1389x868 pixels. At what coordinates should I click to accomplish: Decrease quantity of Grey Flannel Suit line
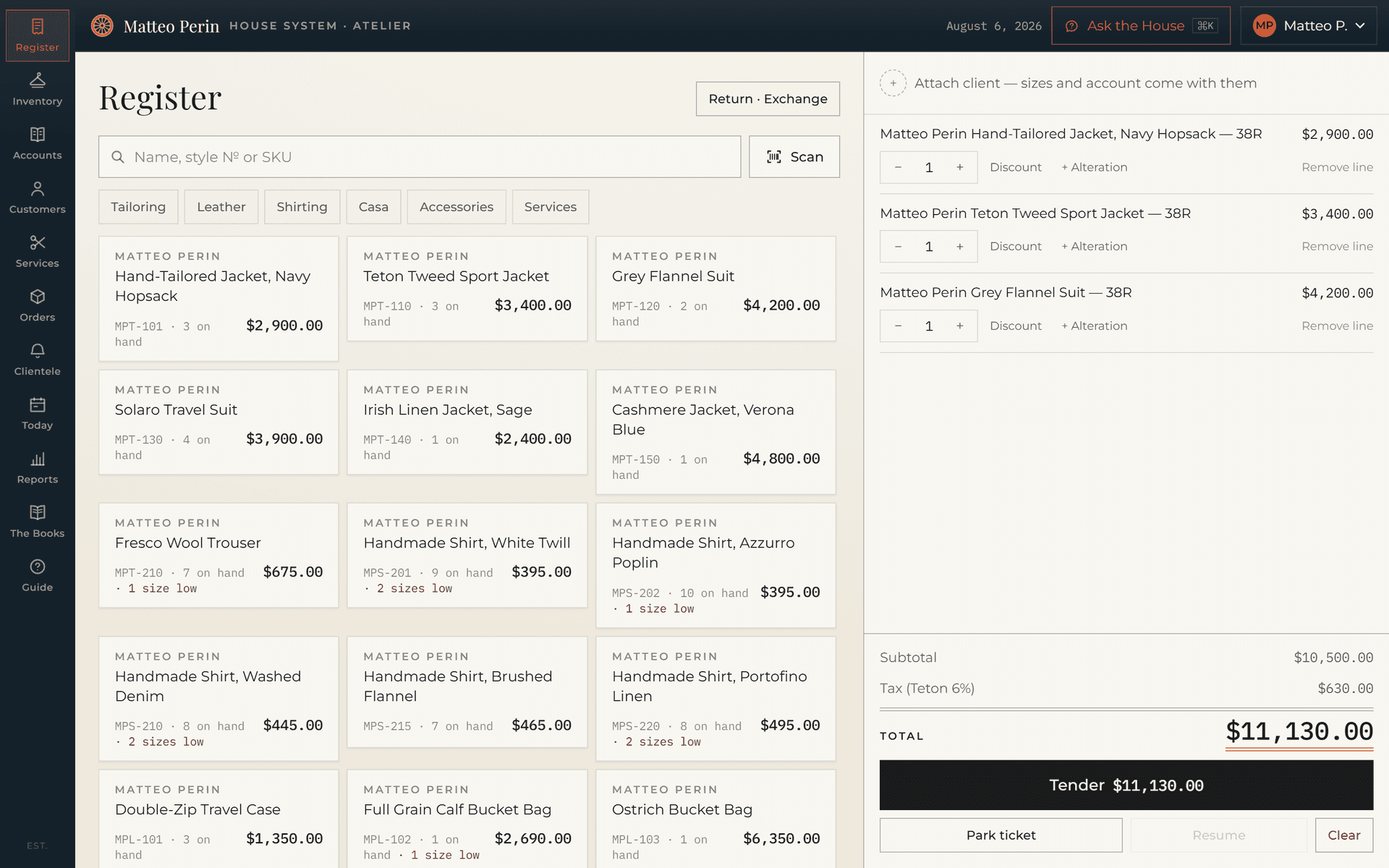click(x=898, y=326)
